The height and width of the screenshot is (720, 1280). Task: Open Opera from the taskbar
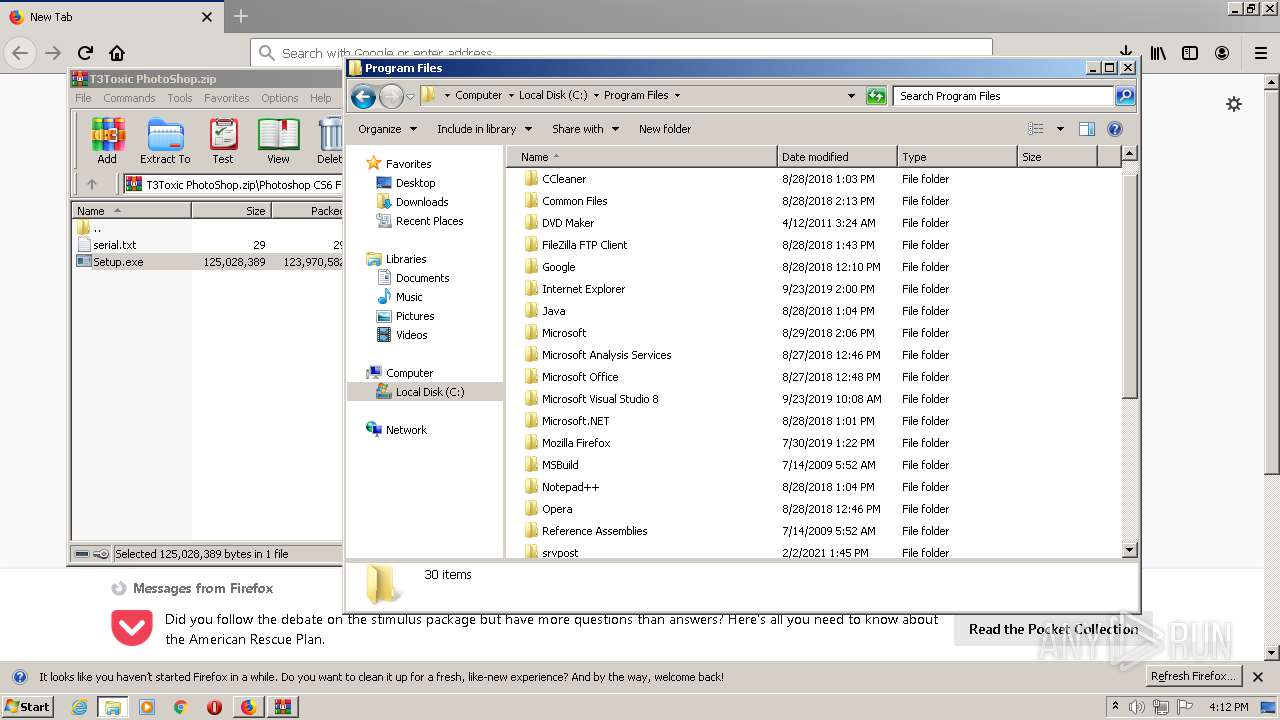(214, 707)
